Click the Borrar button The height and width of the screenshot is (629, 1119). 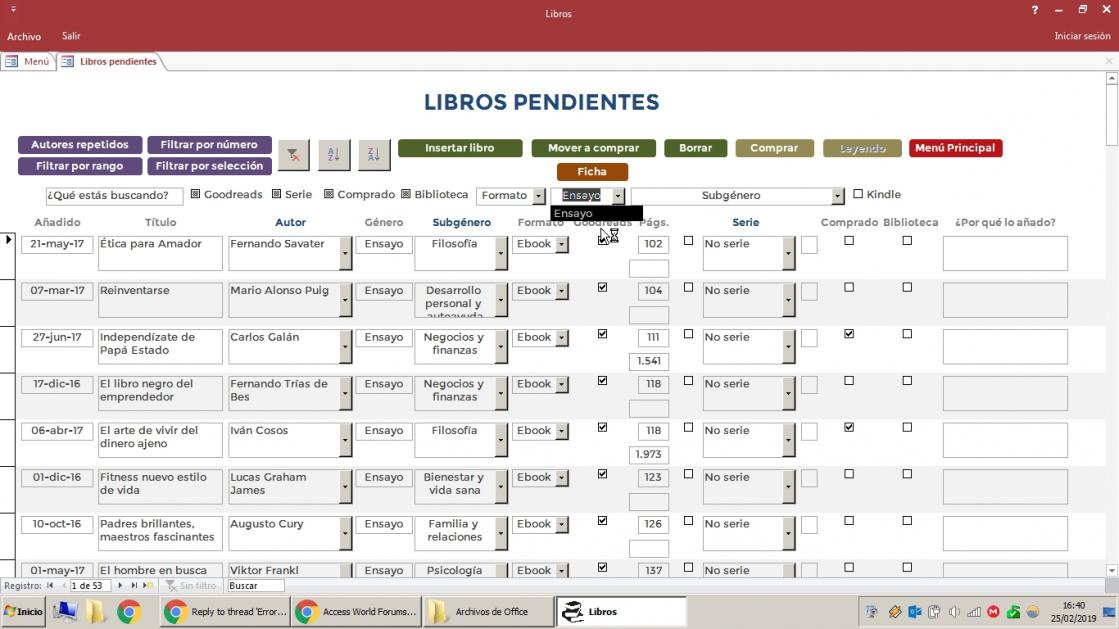[x=695, y=149]
